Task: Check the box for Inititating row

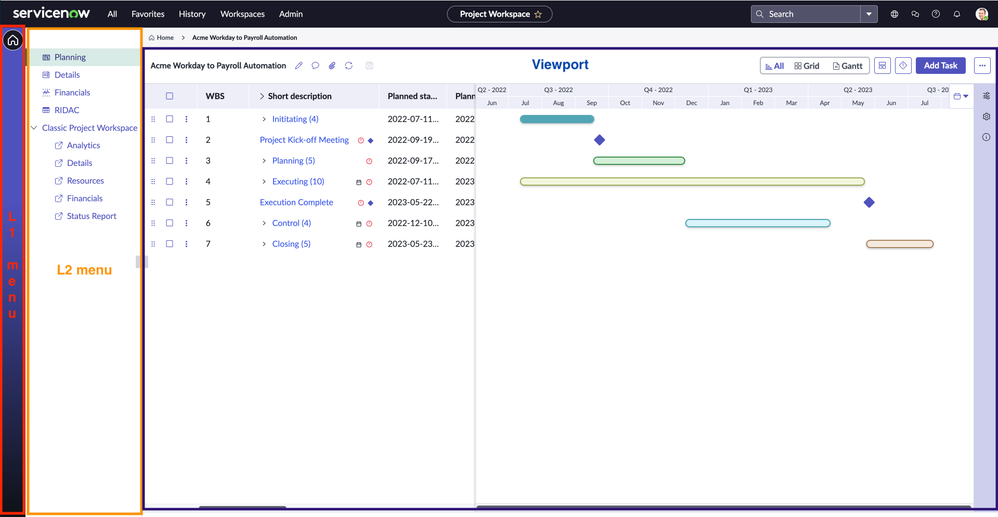Action: coord(169,119)
